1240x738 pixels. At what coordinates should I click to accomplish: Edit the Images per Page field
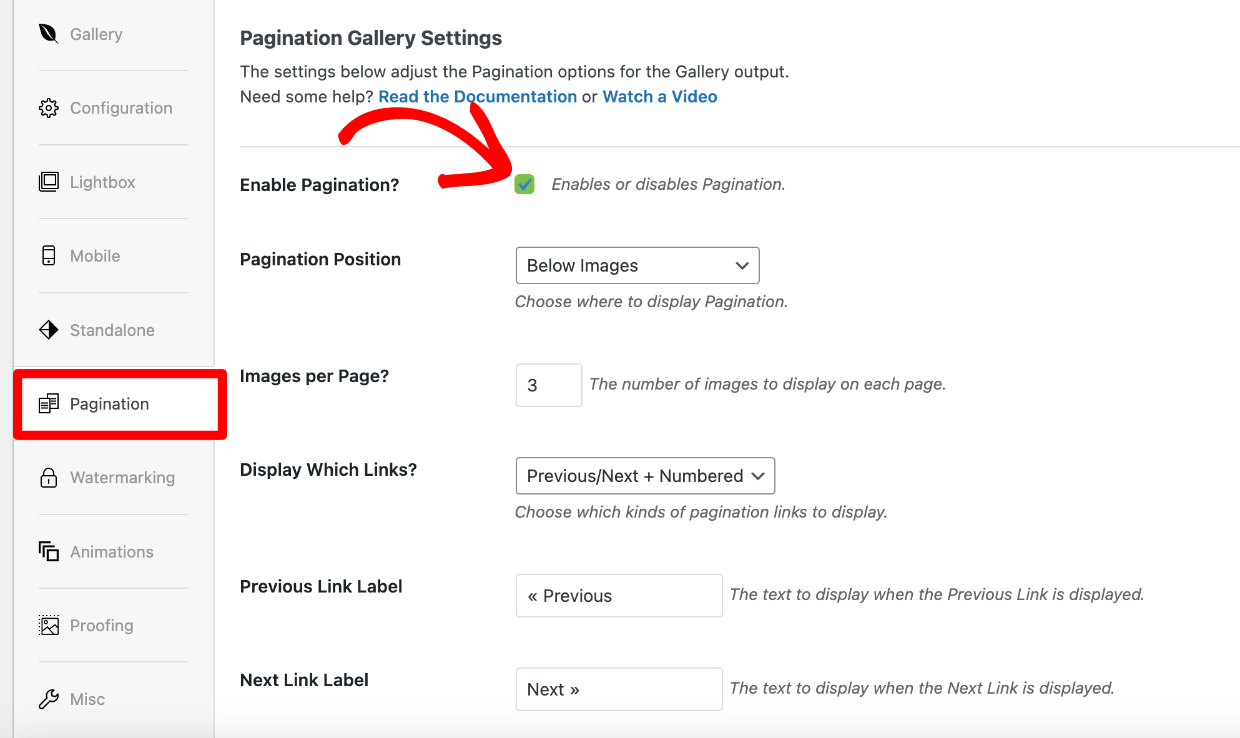pos(548,385)
